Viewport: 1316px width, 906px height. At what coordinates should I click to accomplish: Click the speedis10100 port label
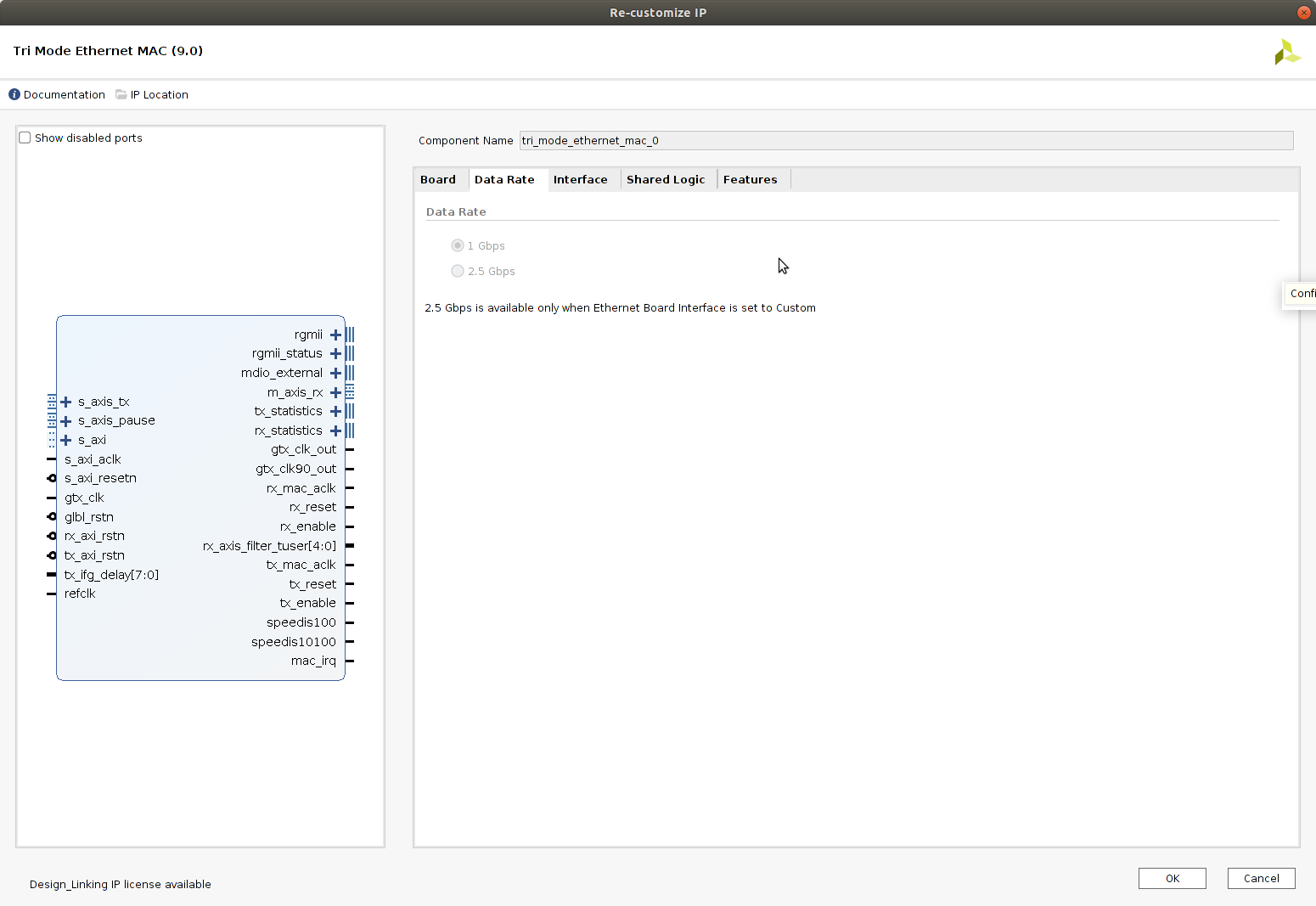[294, 642]
